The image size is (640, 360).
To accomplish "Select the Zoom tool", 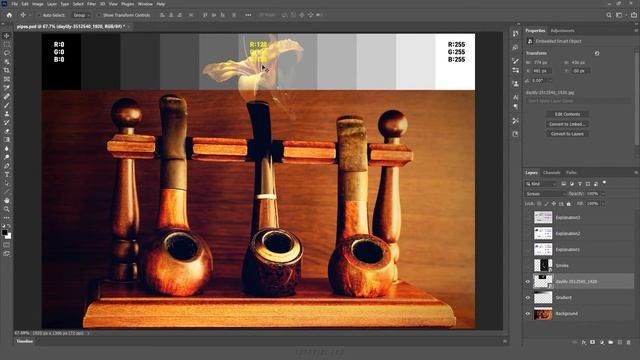I will pos(7,209).
